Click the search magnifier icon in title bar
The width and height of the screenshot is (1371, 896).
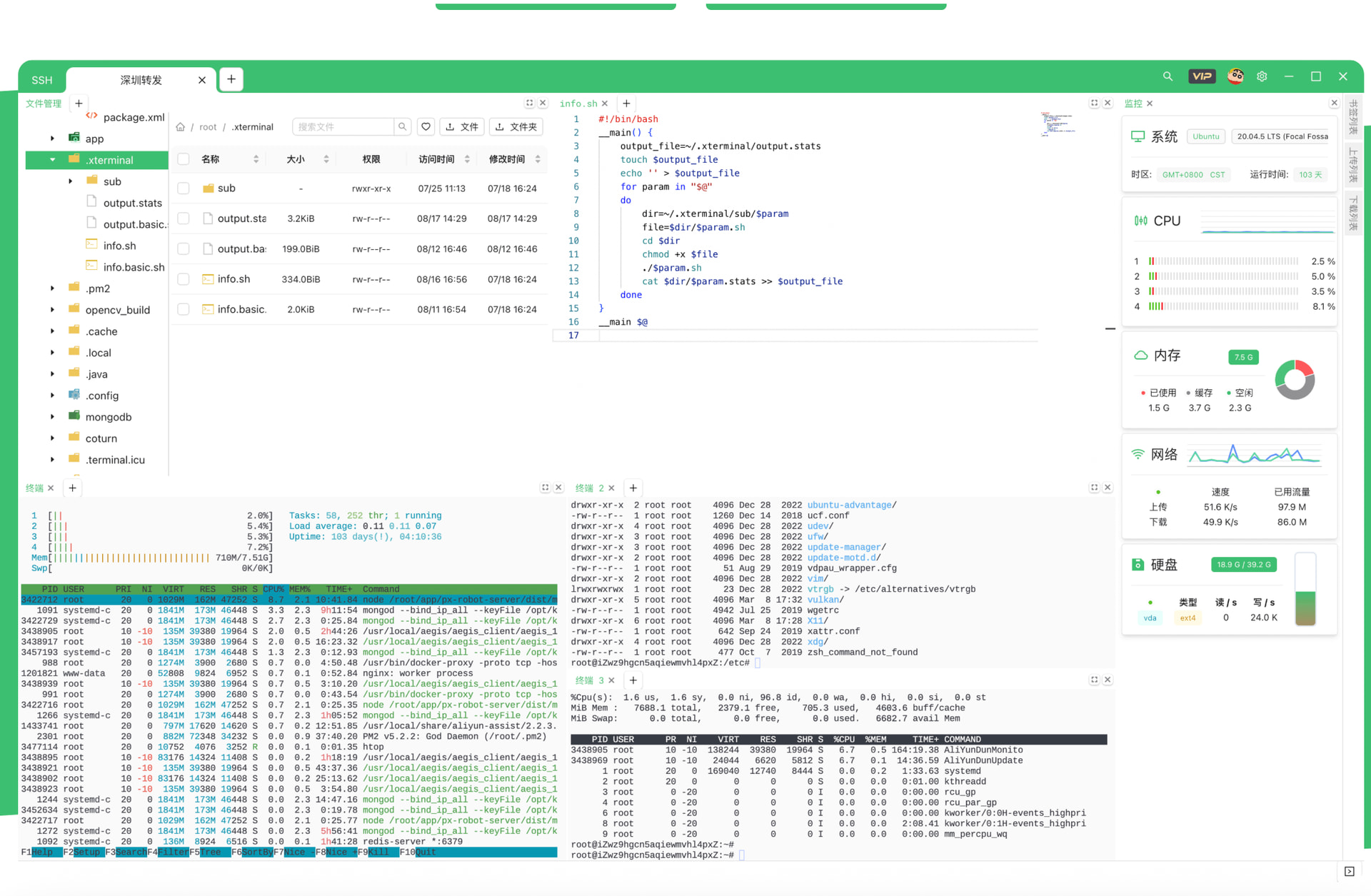click(1167, 76)
